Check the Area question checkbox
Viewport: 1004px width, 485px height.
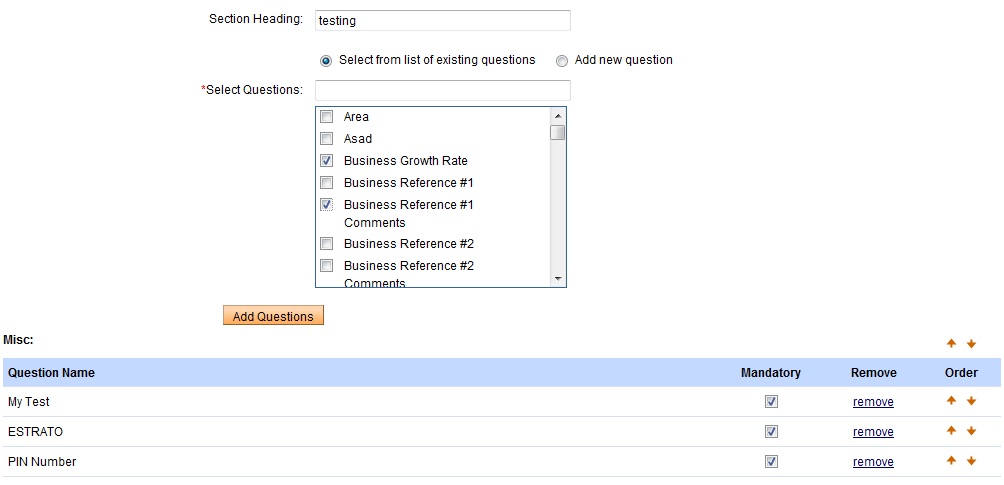point(327,117)
